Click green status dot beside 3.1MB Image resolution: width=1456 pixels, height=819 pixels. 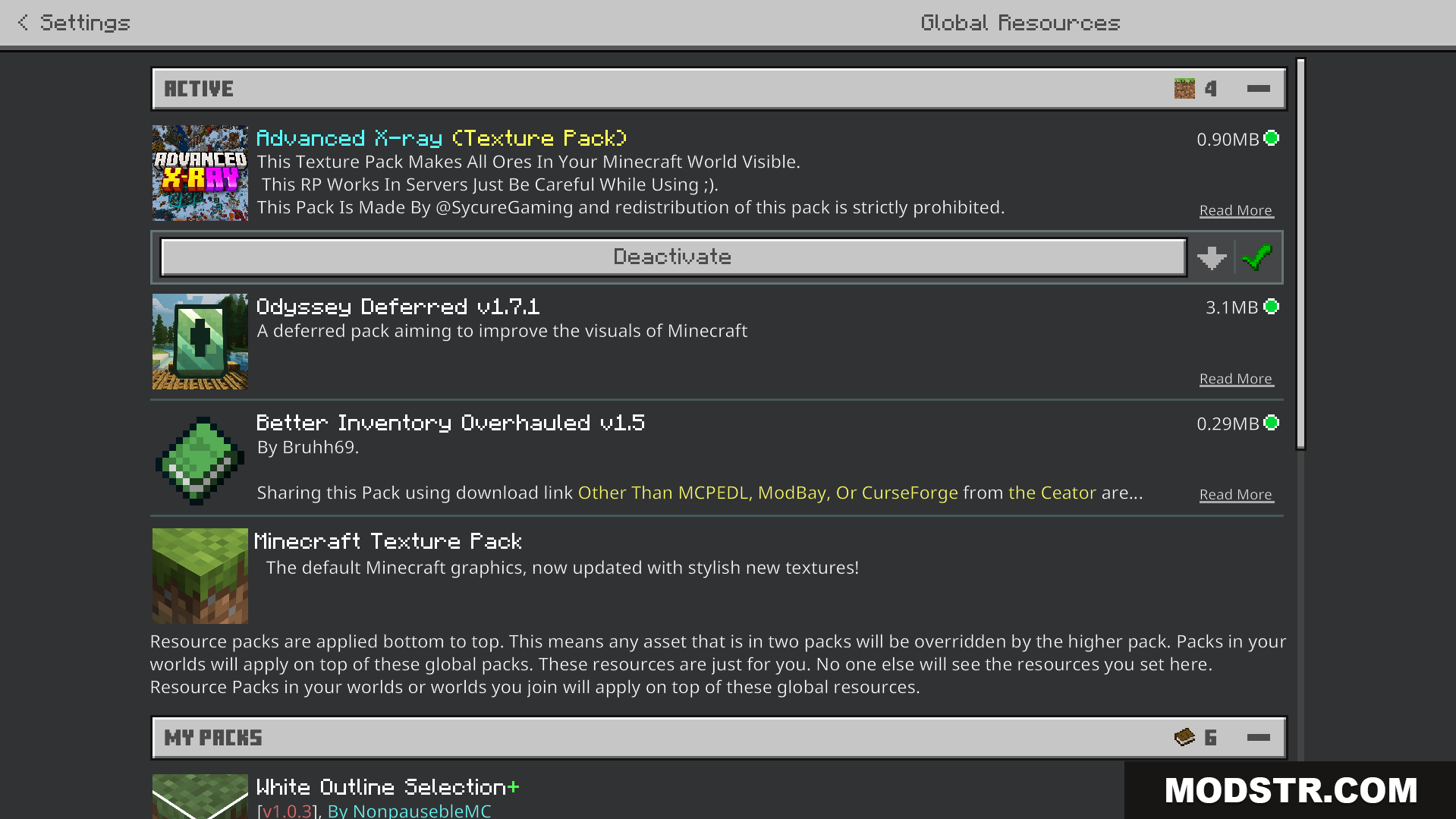tap(1272, 307)
